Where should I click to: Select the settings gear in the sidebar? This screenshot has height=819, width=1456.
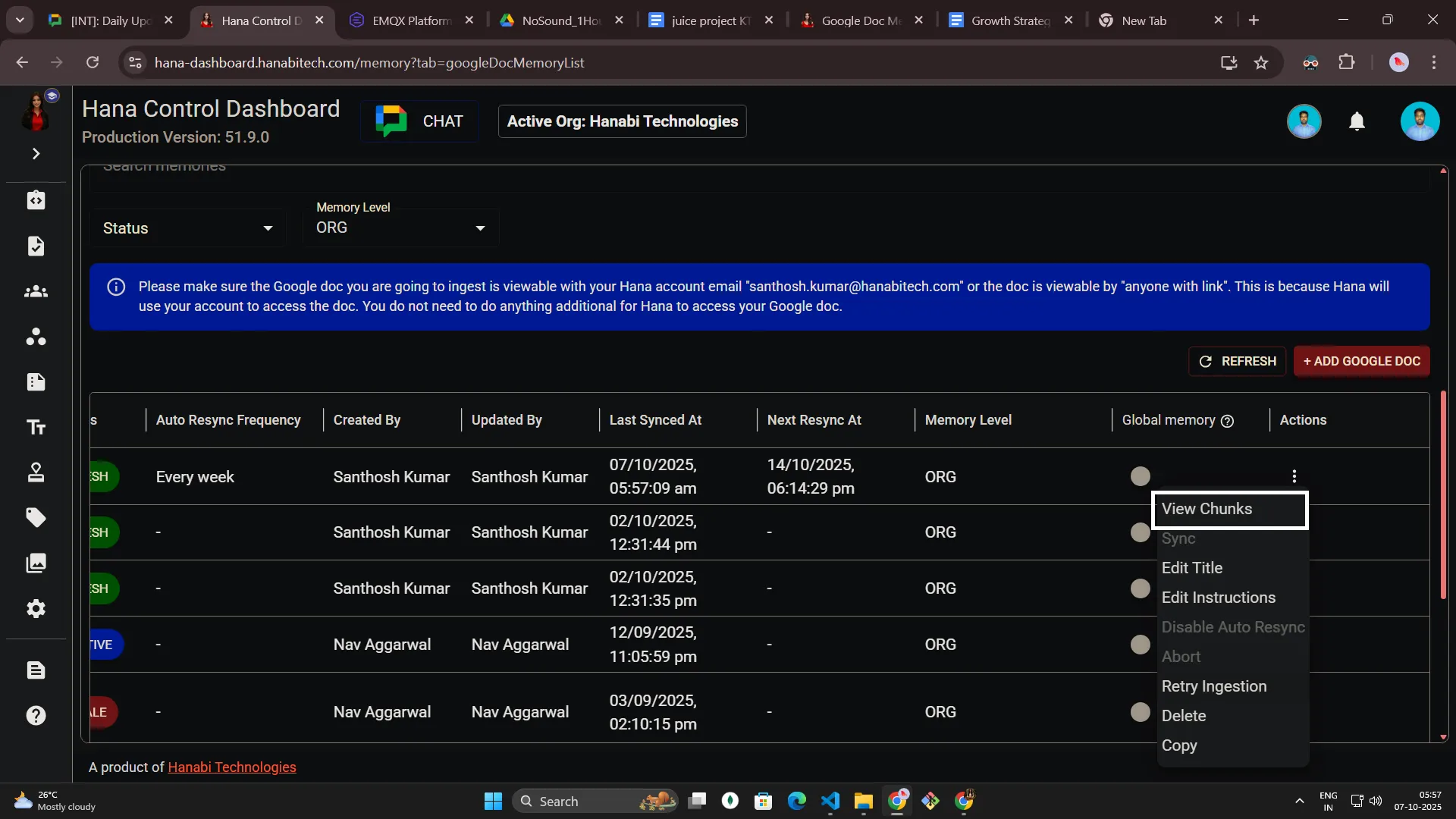pyautogui.click(x=36, y=609)
